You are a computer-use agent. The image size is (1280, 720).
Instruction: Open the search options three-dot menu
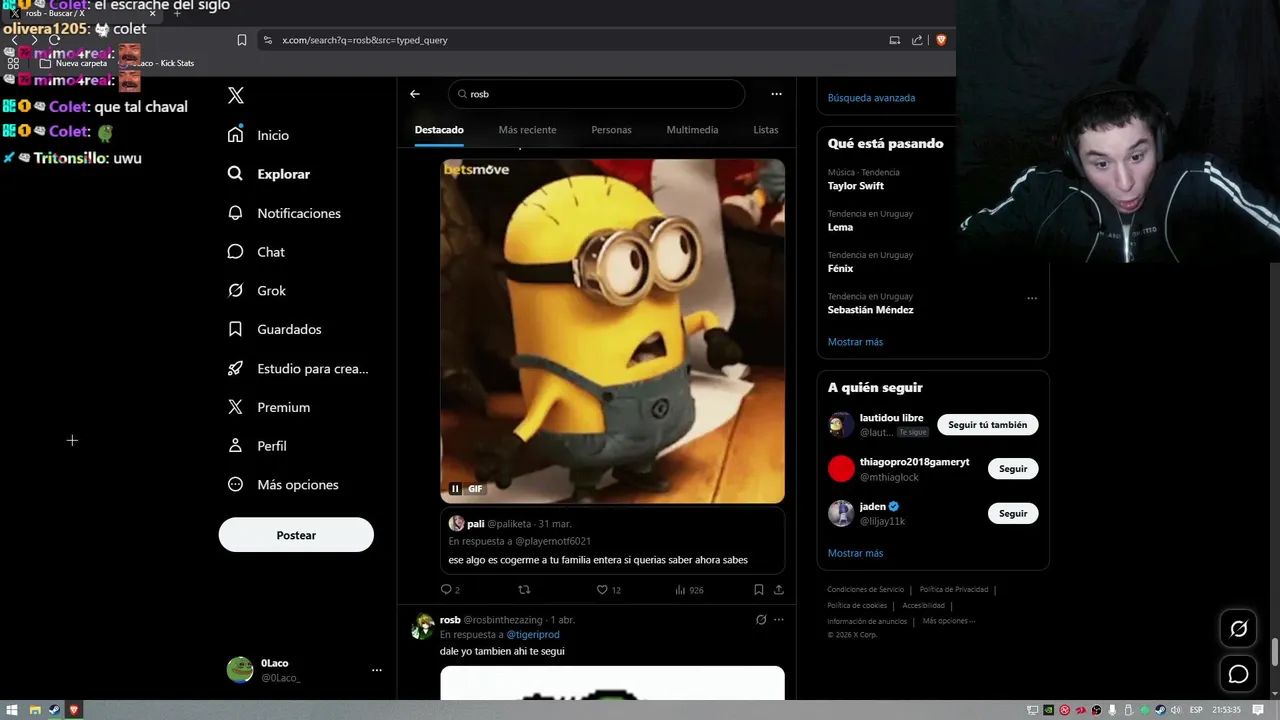click(x=776, y=94)
